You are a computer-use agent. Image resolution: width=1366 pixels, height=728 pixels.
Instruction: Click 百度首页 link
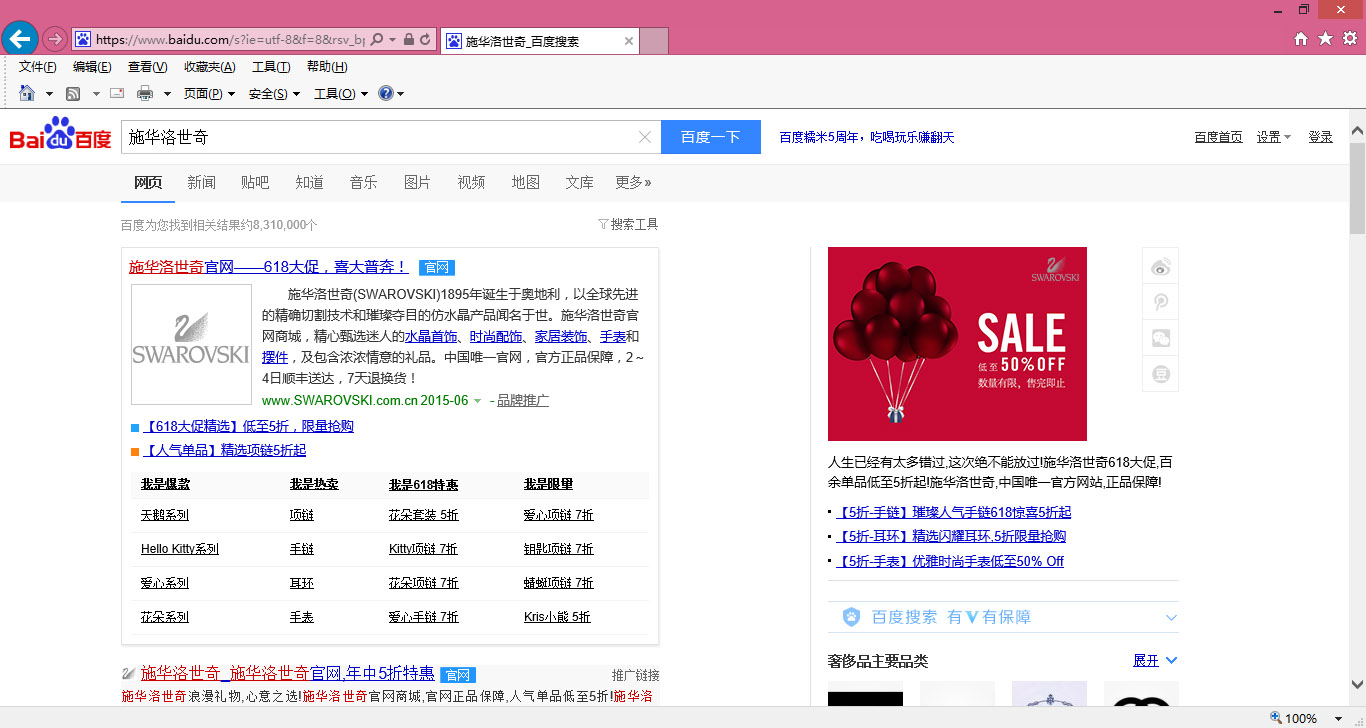1218,137
